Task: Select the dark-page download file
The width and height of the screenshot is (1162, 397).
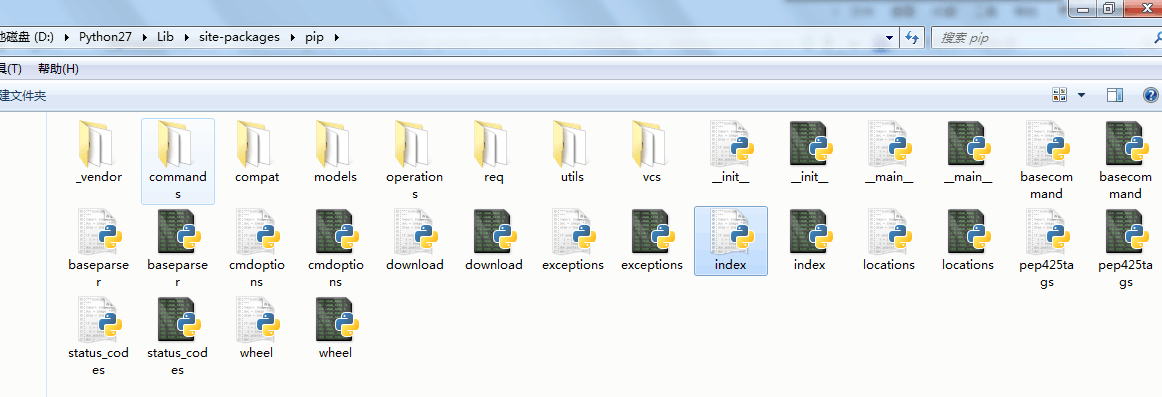Action: click(494, 241)
